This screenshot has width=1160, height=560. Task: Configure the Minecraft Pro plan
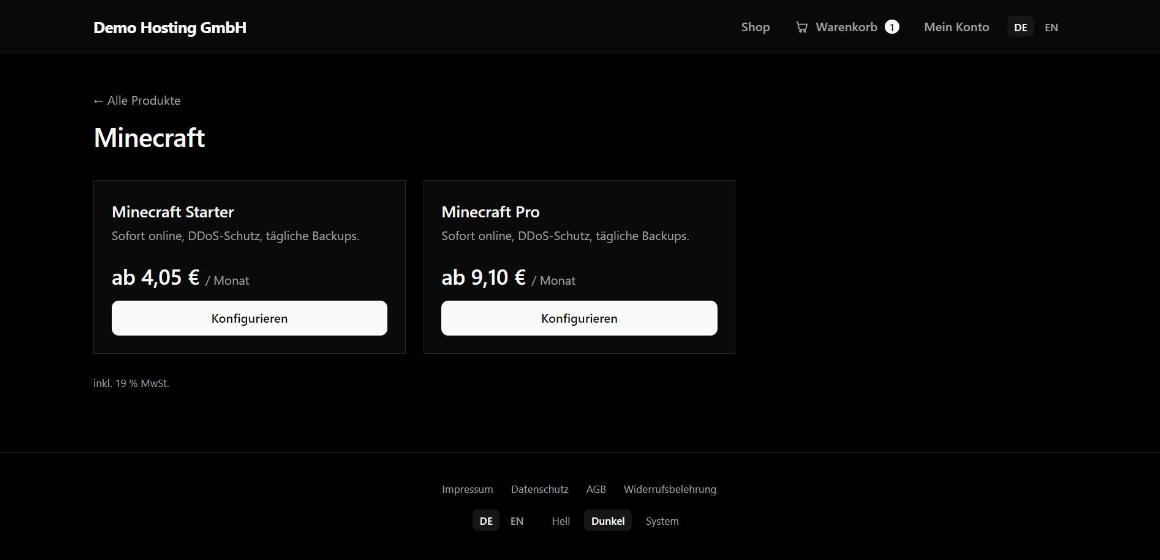tap(579, 318)
